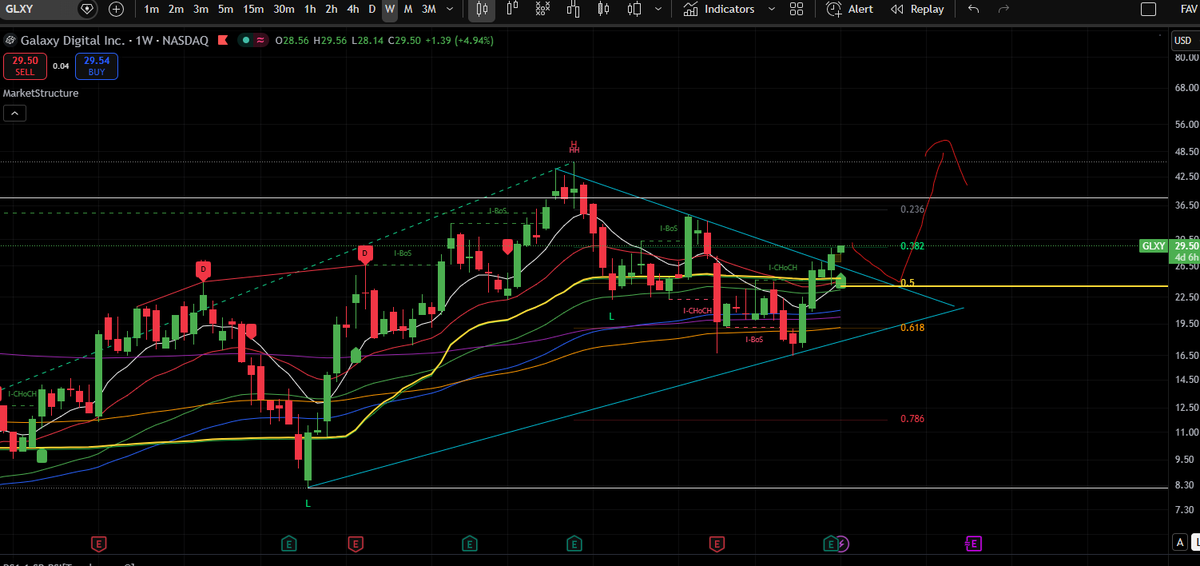This screenshot has width=1200, height=566.
Task: Select the fifth solid-candles chart style icon
Action: coord(604,9)
